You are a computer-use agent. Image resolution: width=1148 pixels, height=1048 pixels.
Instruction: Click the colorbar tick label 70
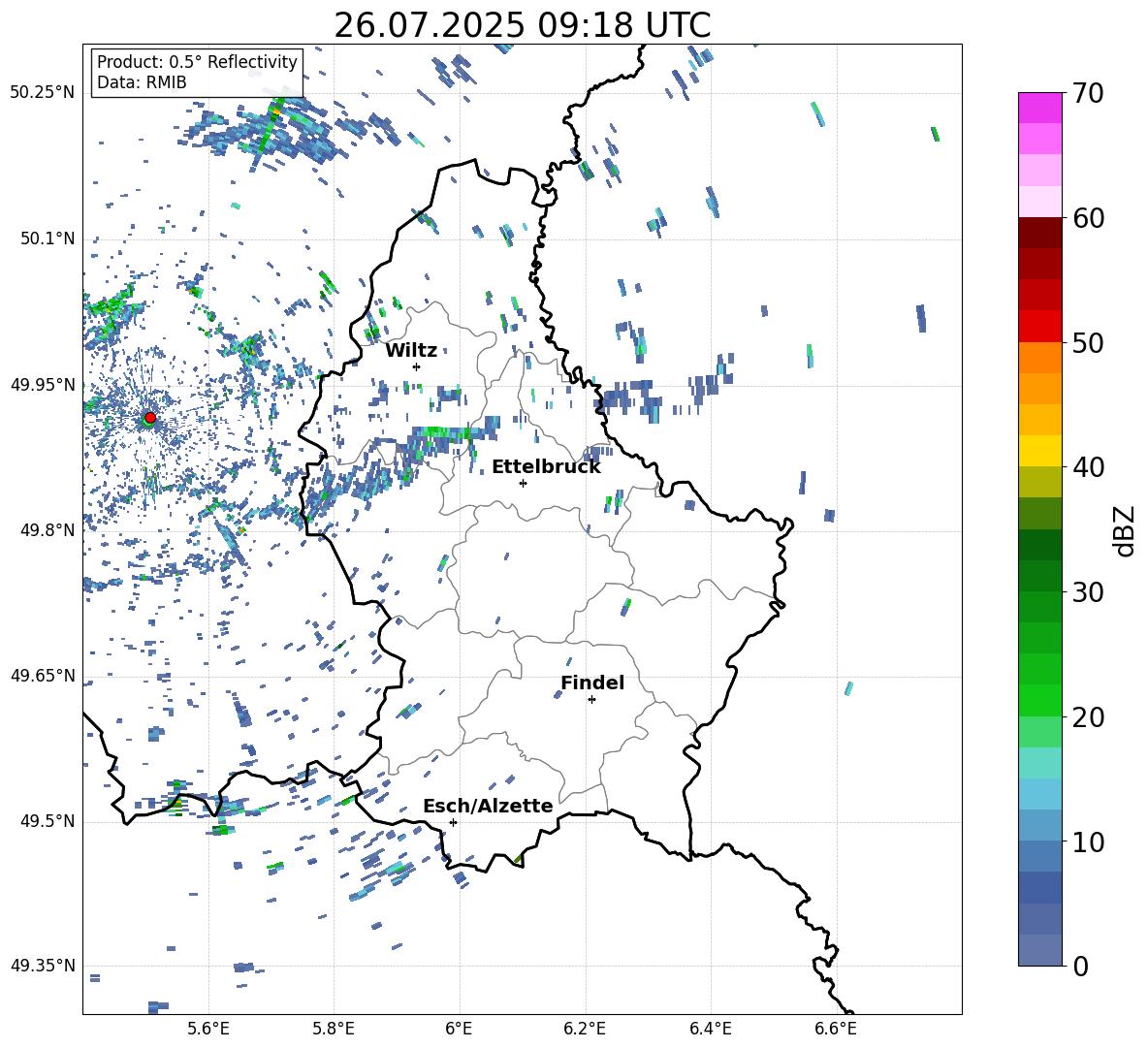click(x=1088, y=93)
